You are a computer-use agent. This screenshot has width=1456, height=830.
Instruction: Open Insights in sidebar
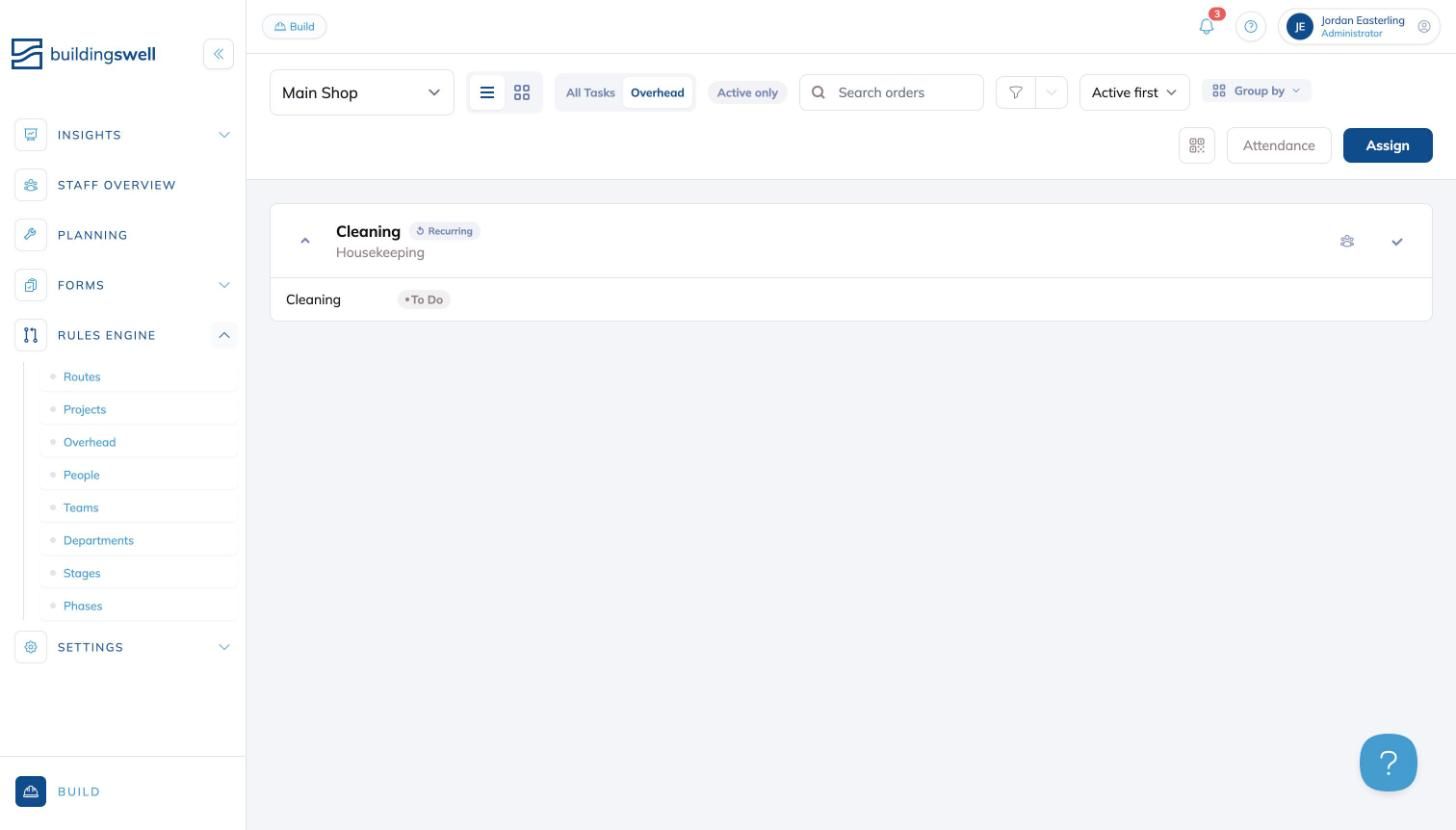click(89, 135)
